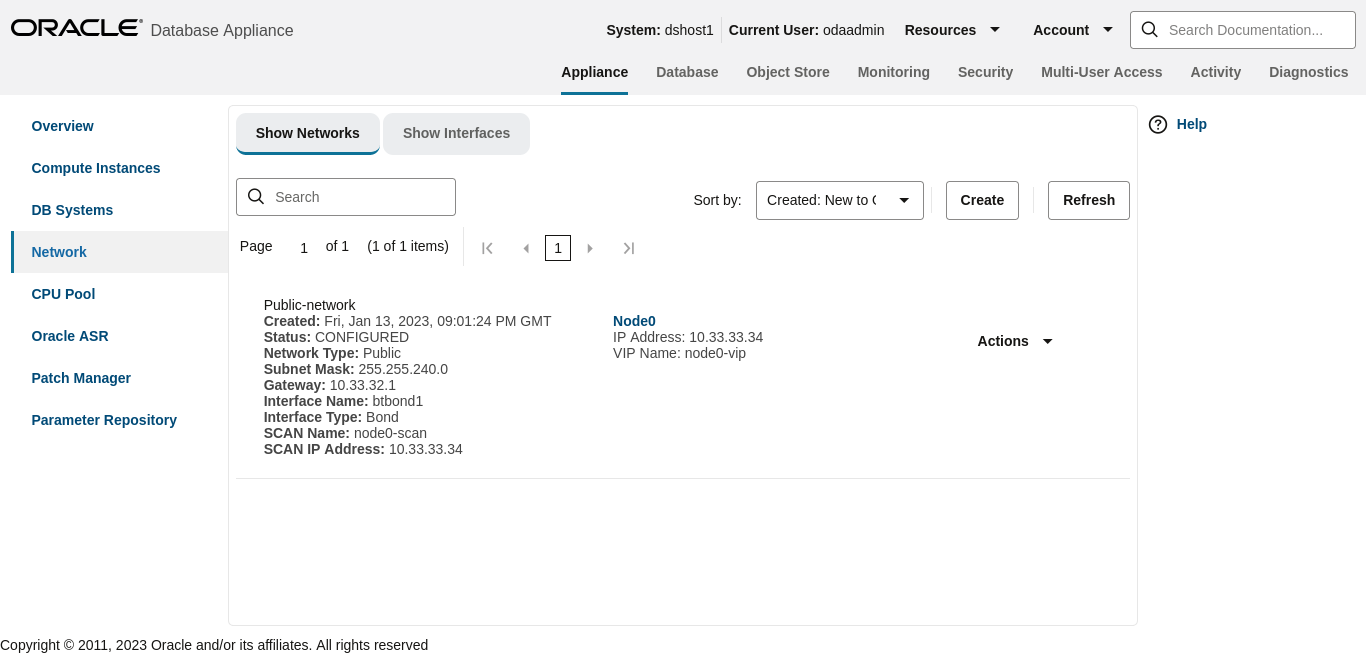The image size is (1366, 654).
Task: Go to next page arrow icon
Action: pos(590,248)
